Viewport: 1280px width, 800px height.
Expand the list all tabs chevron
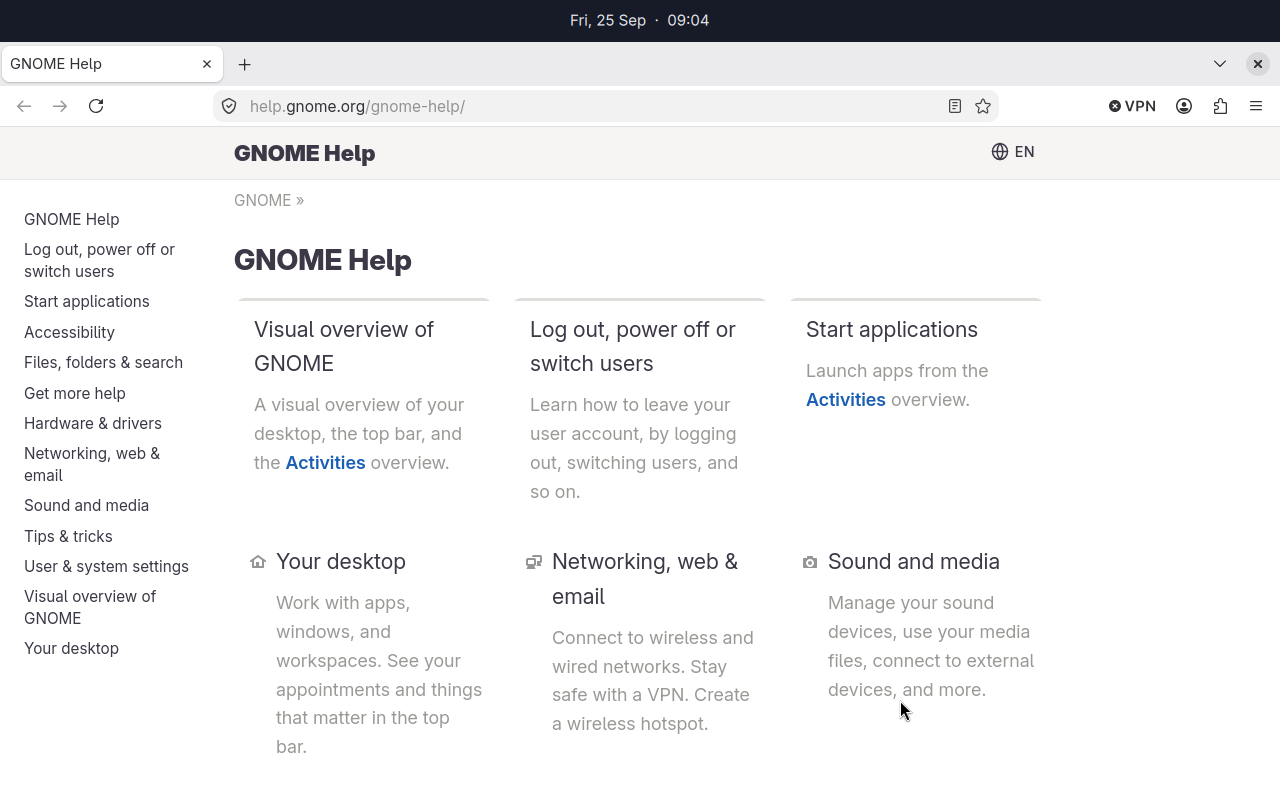(1220, 64)
